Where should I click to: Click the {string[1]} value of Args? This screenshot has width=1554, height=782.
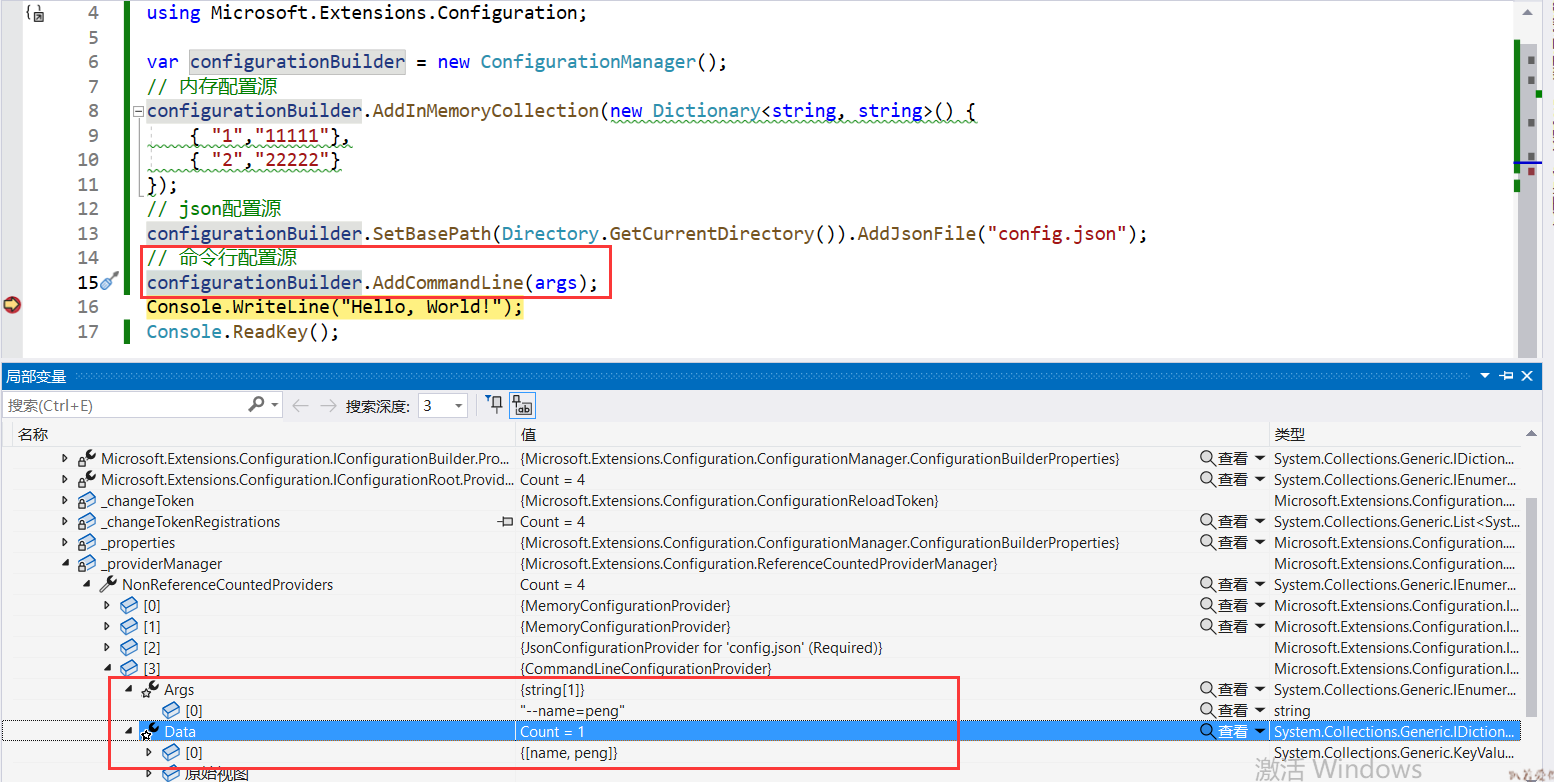click(x=552, y=690)
